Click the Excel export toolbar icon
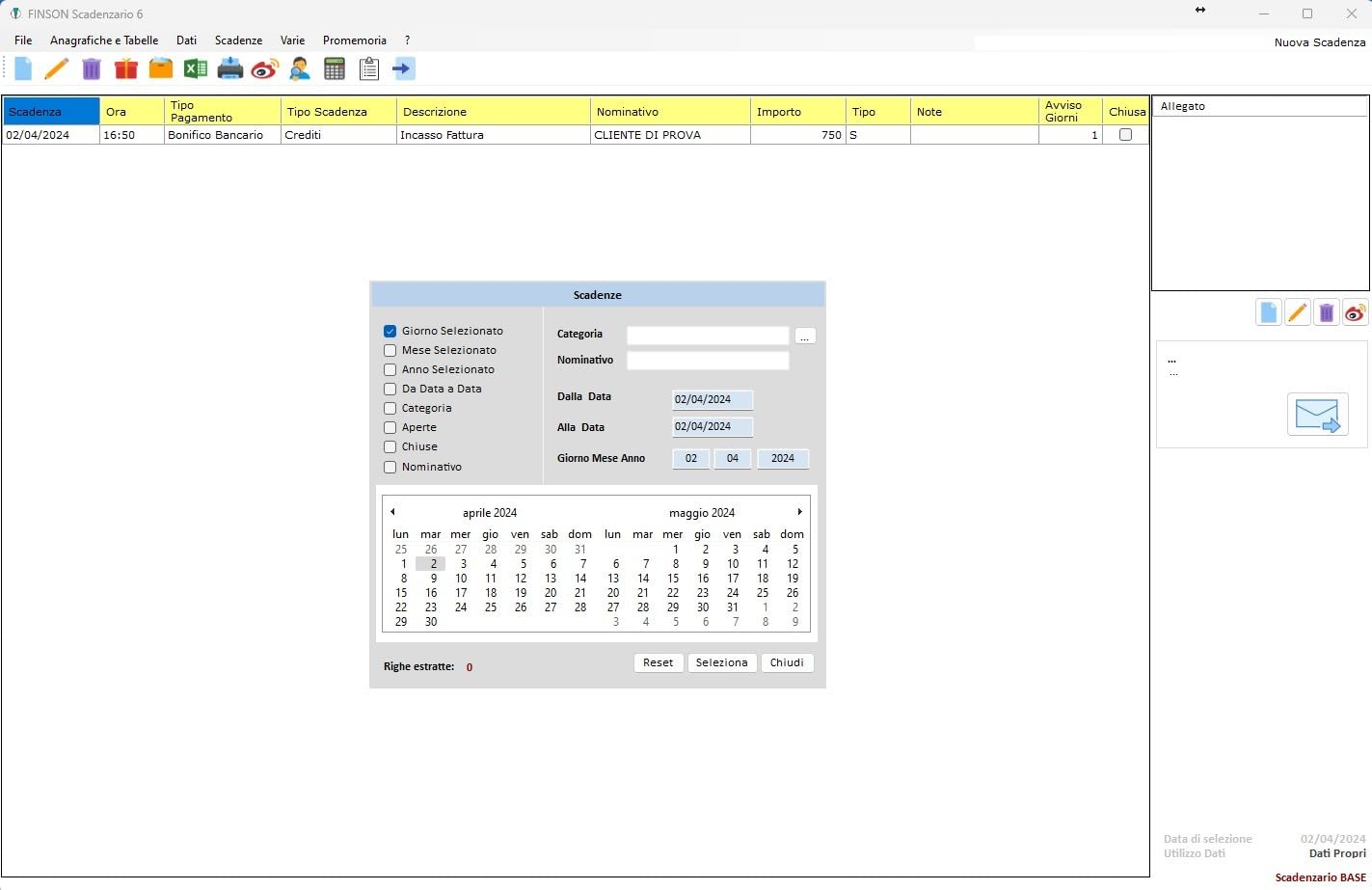Image resolution: width=1372 pixels, height=890 pixels. pyautogui.click(x=196, y=68)
